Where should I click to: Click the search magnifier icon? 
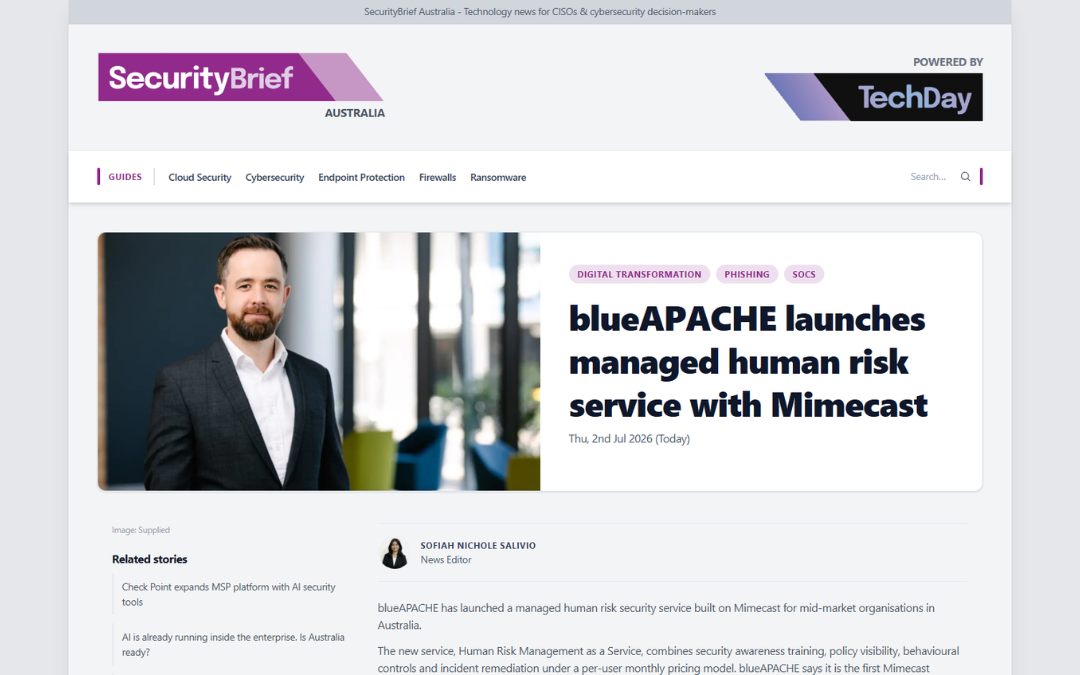[965, 177]
